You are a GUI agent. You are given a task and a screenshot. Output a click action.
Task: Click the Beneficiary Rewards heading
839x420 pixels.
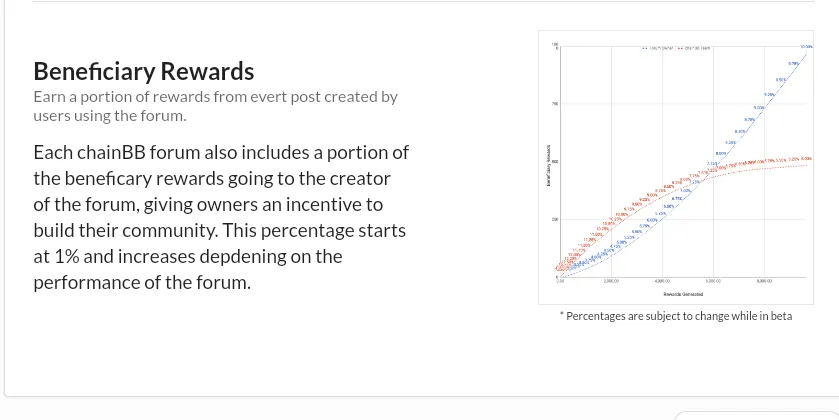(x=143, y=71)
